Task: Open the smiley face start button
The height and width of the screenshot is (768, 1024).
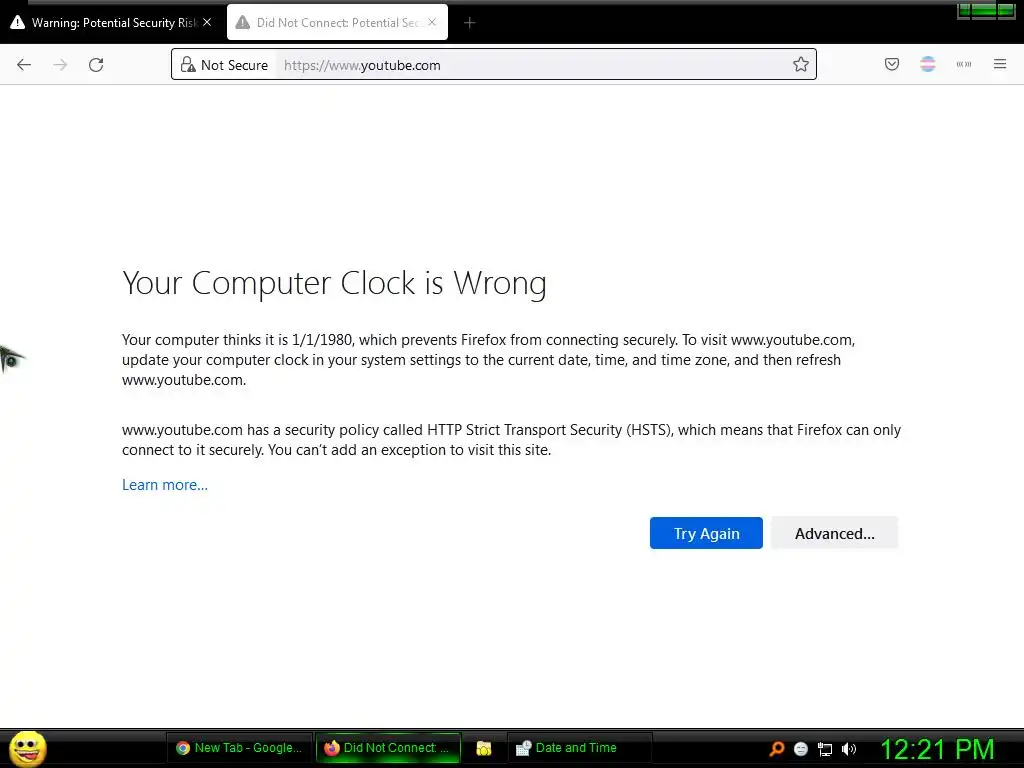Action: [x=27, y=748]
